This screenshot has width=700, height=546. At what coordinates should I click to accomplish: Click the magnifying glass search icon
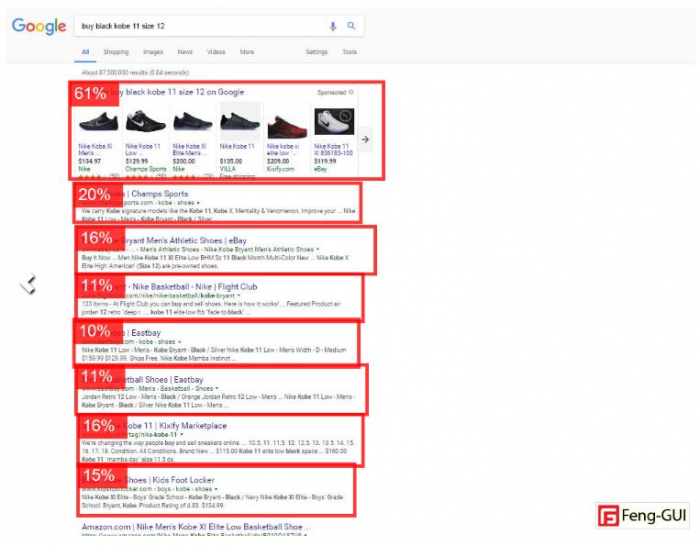tap(351, 26)
